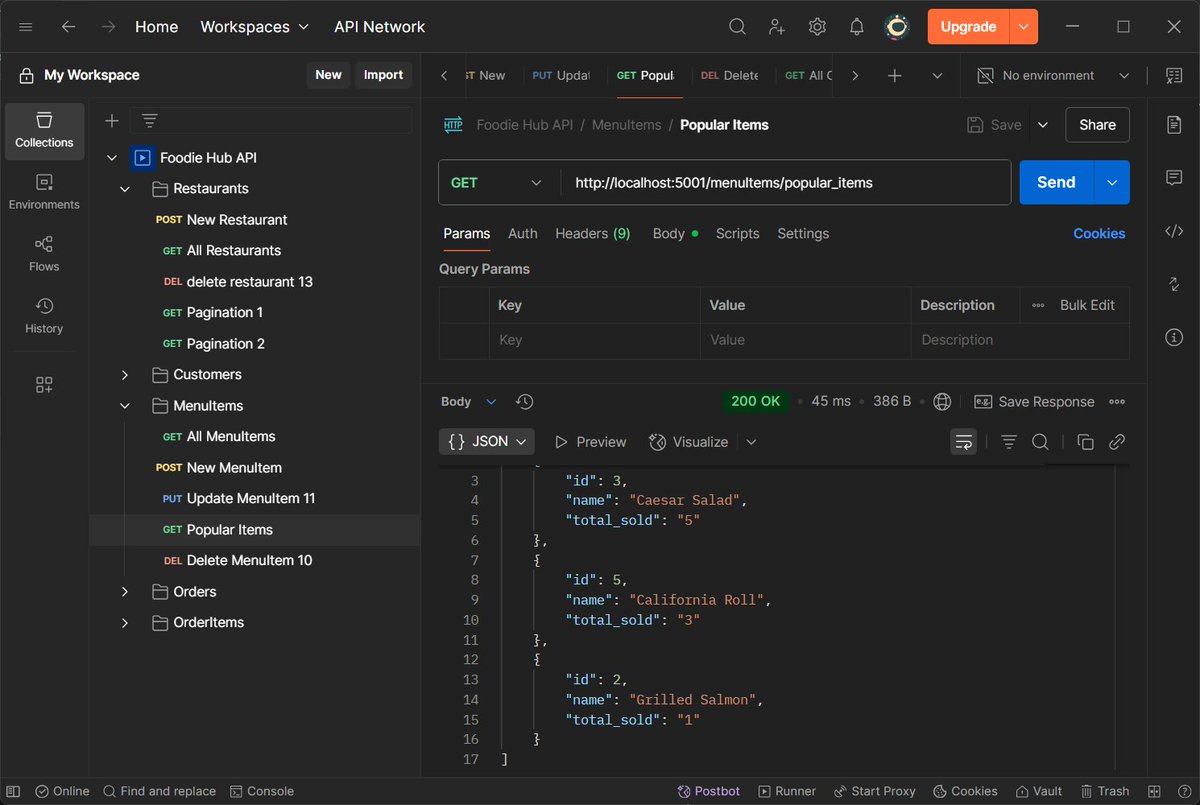Viewport: 1200px width, 805px height.
Task: Open the Cookies link
Action: point(1099,233)
